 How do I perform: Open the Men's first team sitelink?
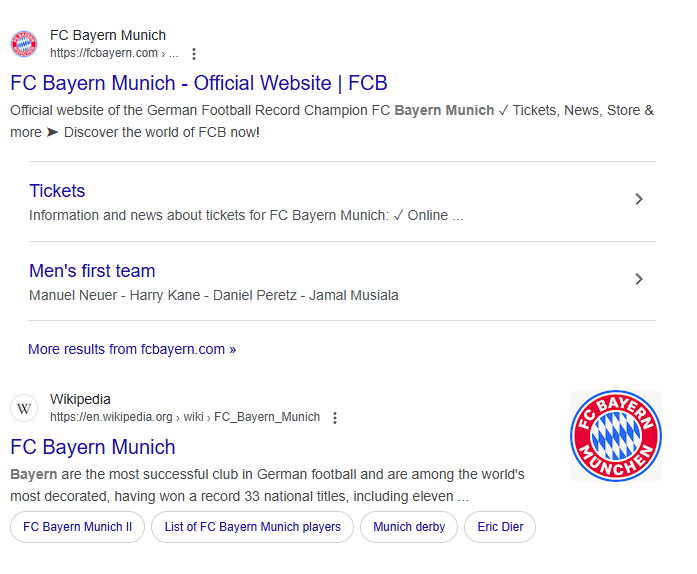92,271
